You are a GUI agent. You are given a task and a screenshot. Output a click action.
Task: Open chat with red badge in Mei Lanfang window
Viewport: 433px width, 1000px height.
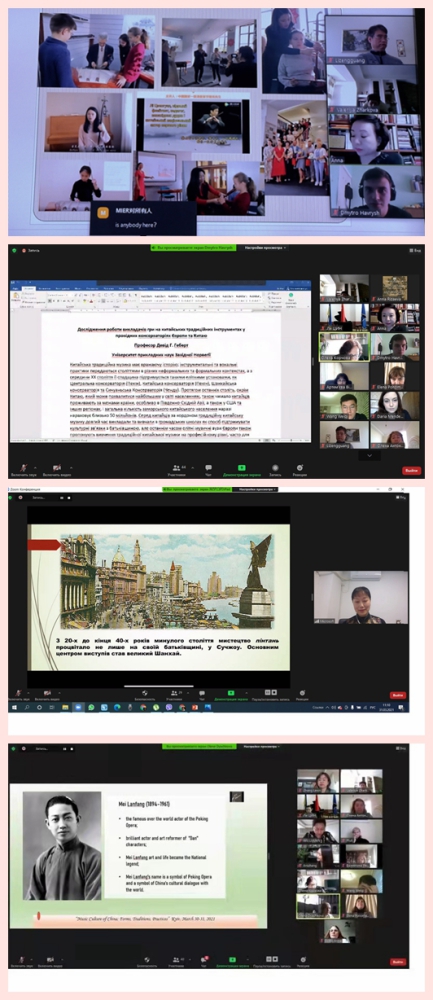(x=205, y=958)
